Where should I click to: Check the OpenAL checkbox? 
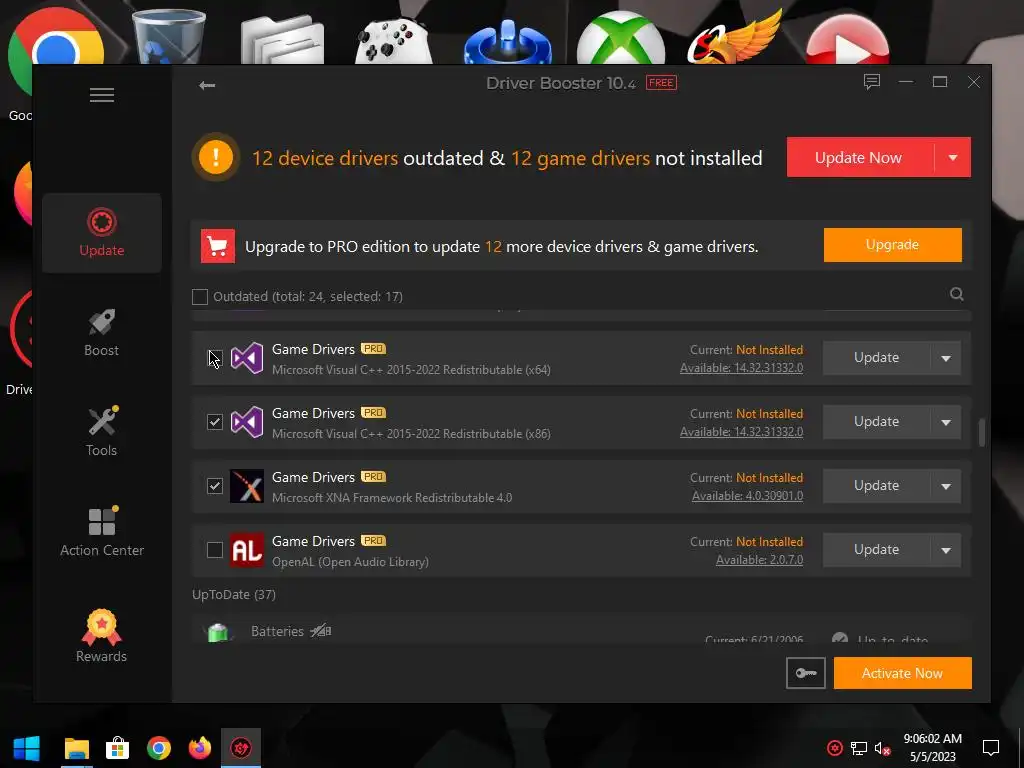(215, 550)
